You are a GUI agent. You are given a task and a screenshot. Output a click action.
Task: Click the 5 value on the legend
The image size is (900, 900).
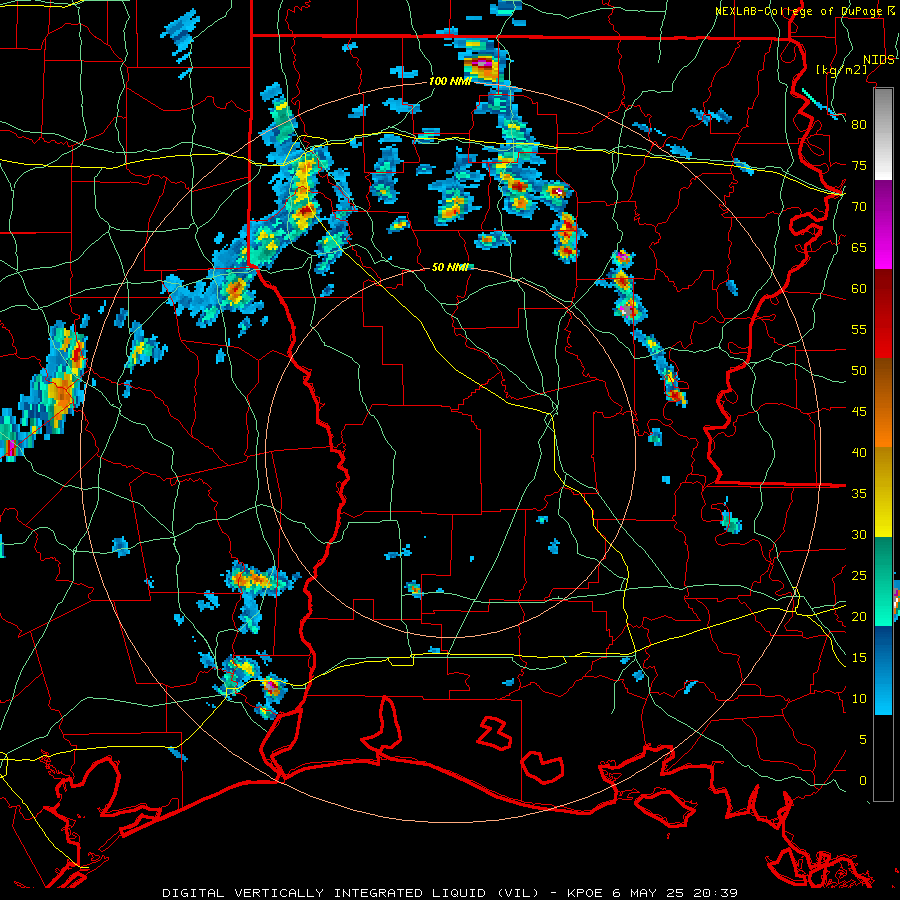(863, 740)
